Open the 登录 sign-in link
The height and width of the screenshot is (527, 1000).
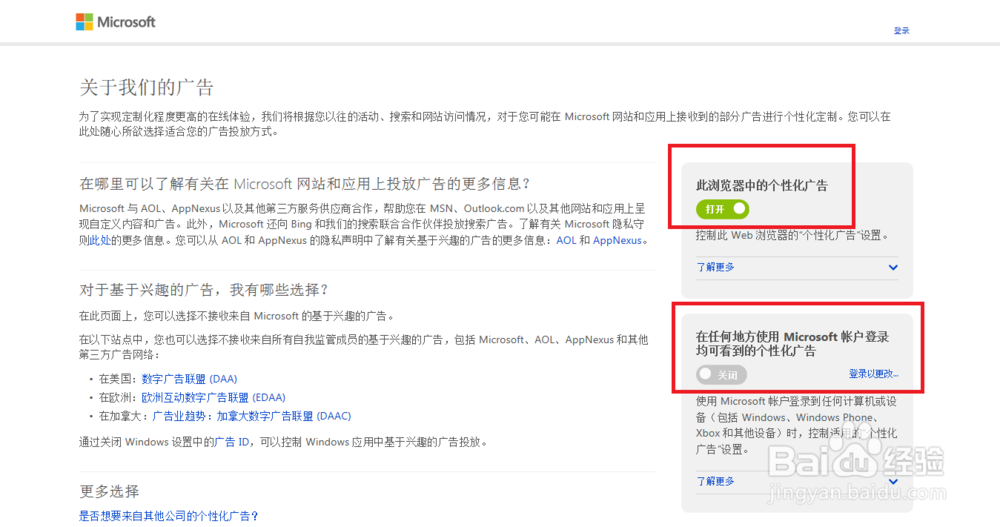pos(901,31)
